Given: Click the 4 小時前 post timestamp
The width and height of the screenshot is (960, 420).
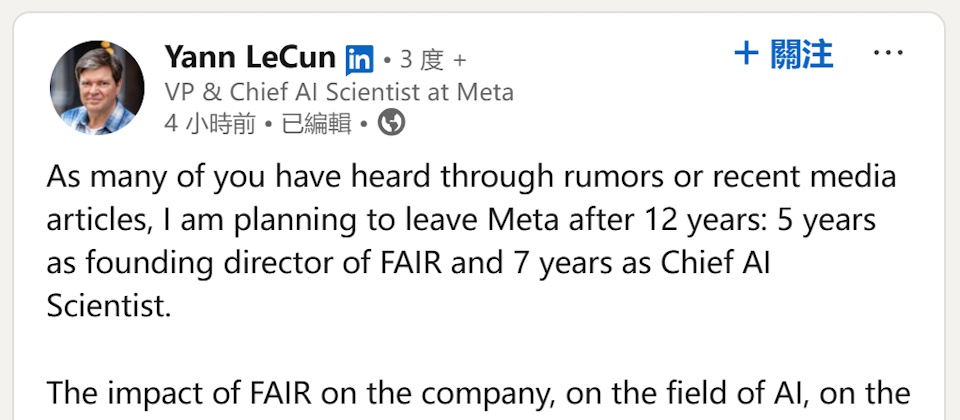Looking at the screenshot, I should pos(208,124).
